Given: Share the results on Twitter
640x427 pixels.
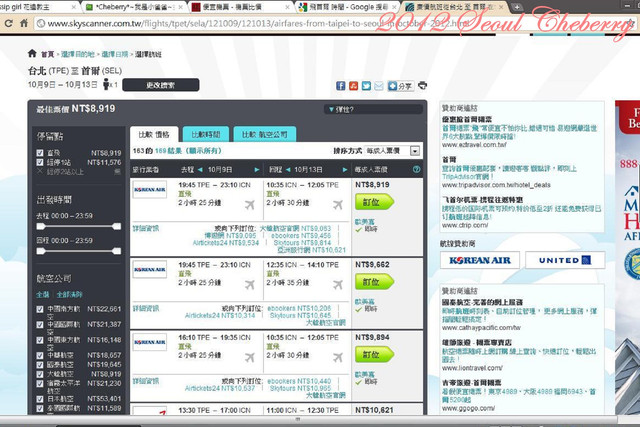Looking at the screenshot, I should (366, 86).
